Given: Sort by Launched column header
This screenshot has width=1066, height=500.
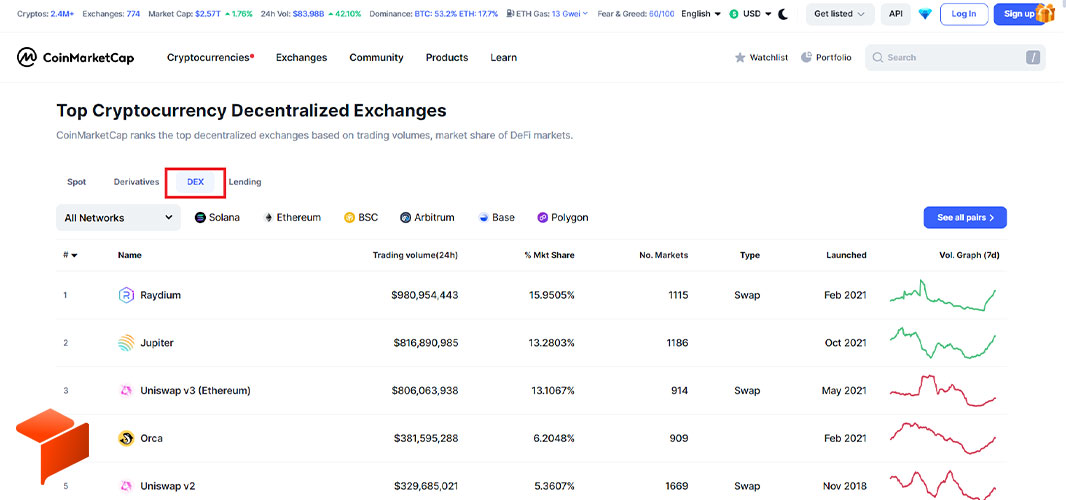Looking at the screenshot, I should click(x=846, y=255).
